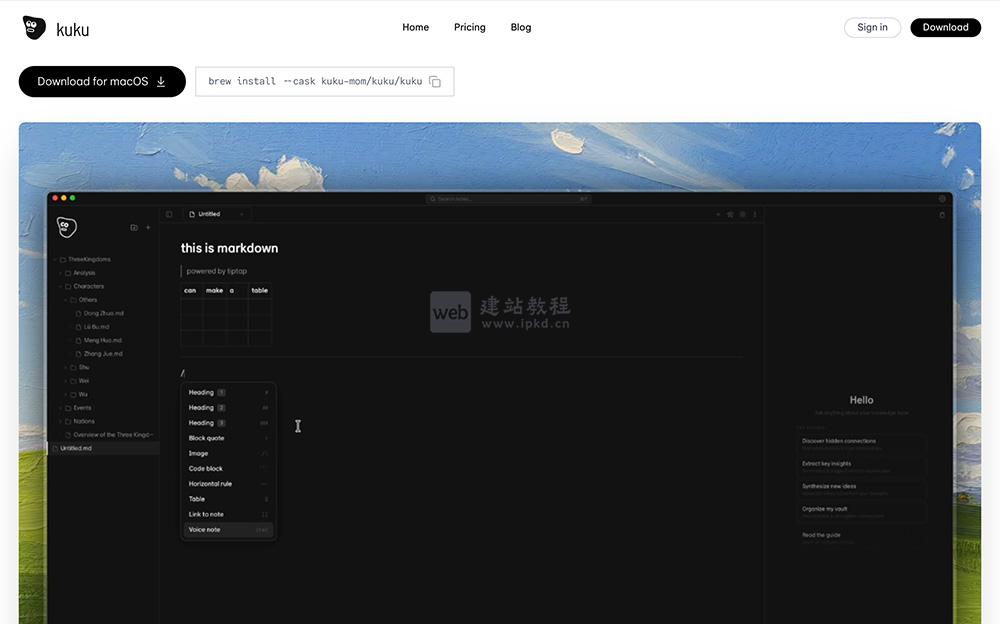Copy the brew install command

434,81
